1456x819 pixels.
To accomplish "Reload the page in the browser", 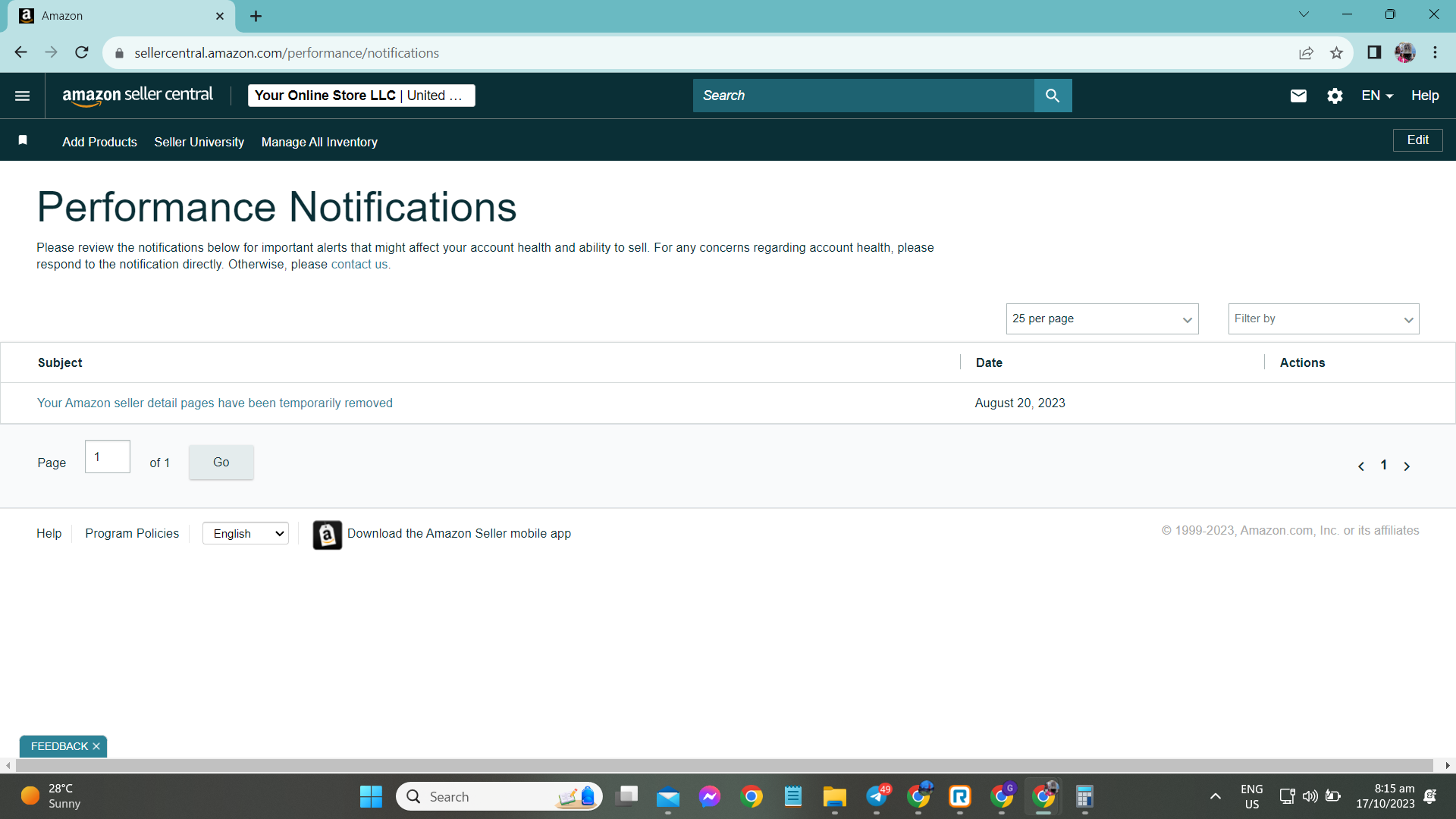I will click(82, 52).
